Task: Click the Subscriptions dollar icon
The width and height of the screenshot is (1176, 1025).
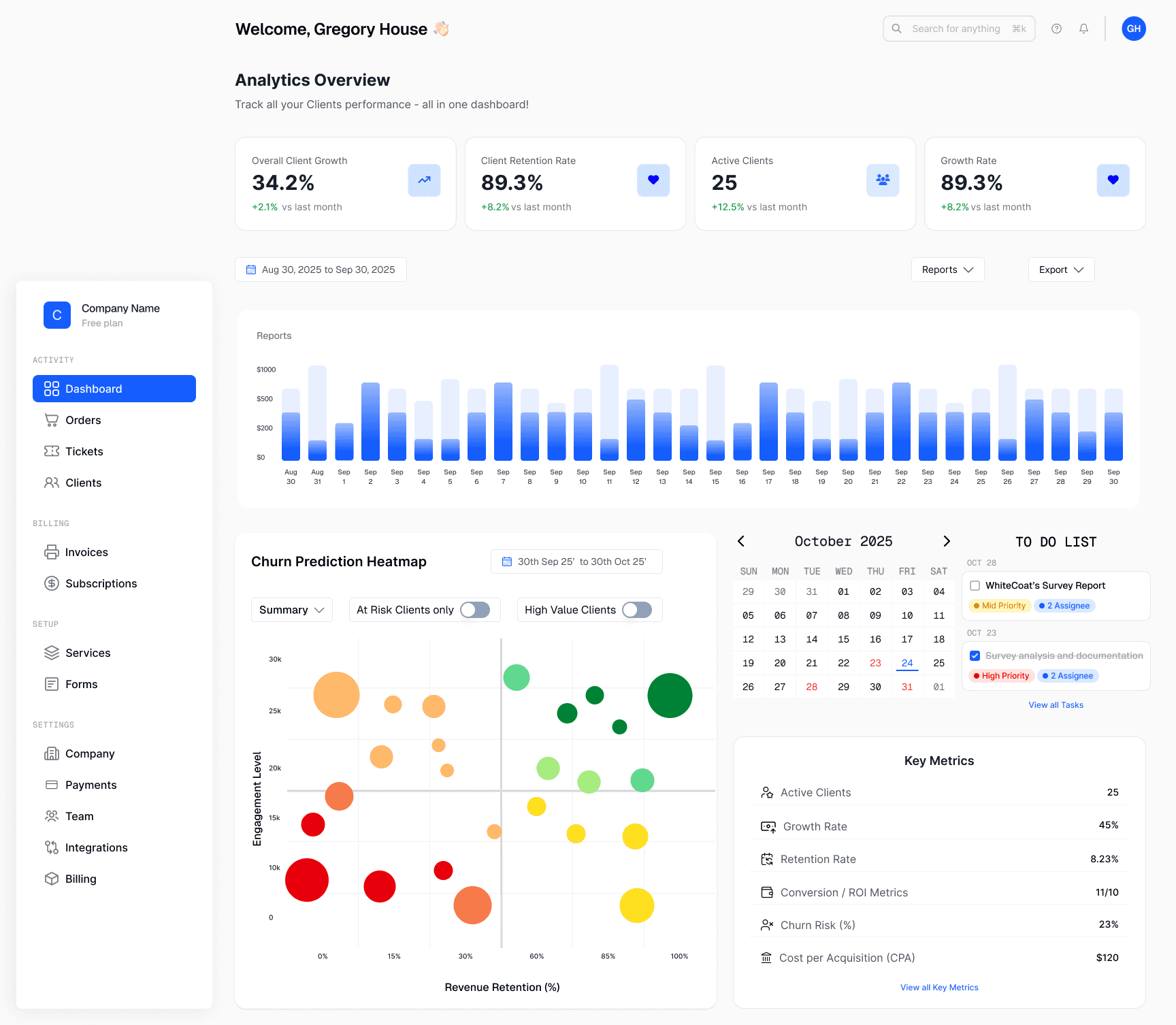Action: pyautogui.click(x=52, y=583)
